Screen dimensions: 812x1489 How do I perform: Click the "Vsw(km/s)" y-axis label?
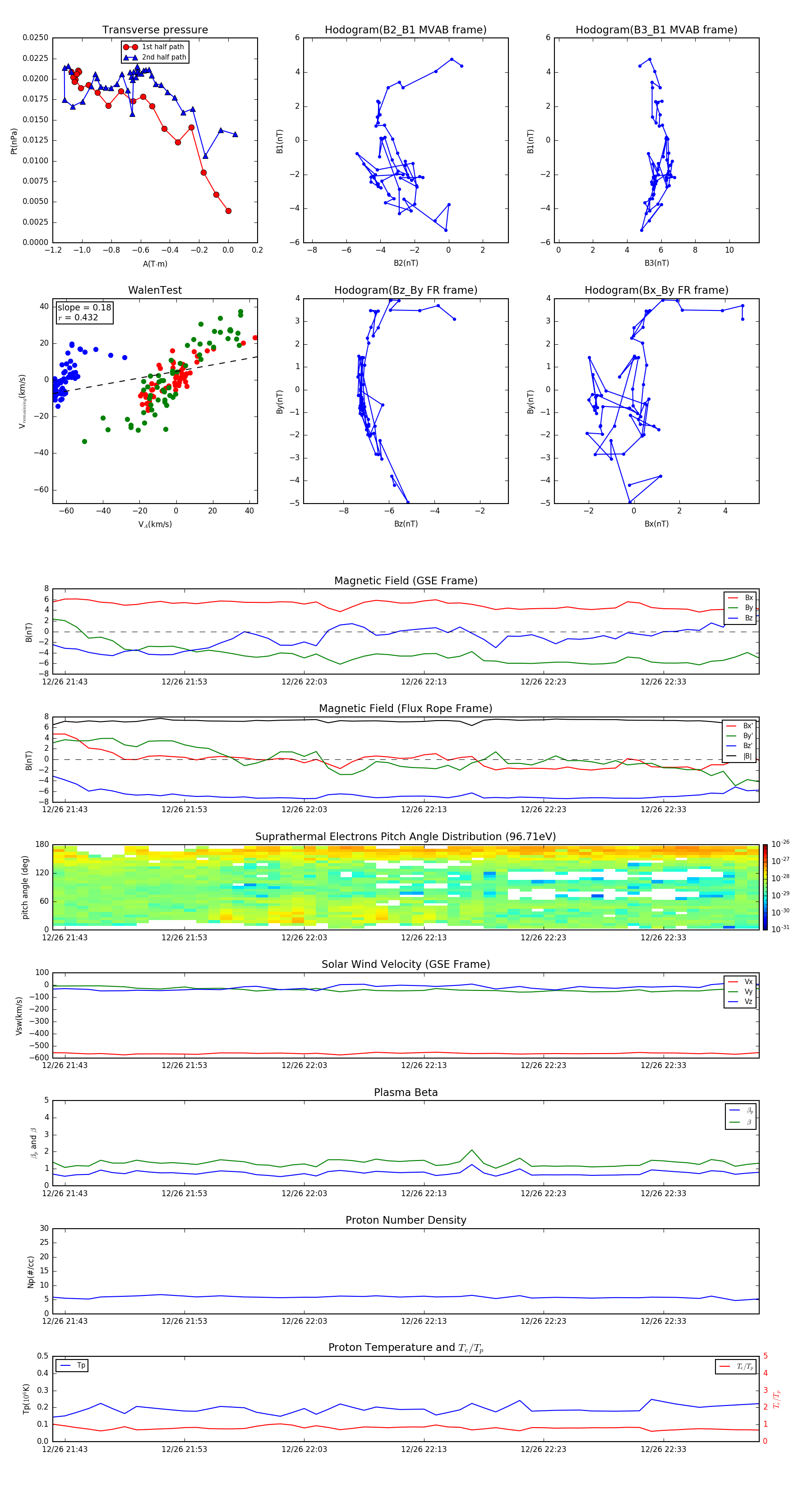[19, 1016]
